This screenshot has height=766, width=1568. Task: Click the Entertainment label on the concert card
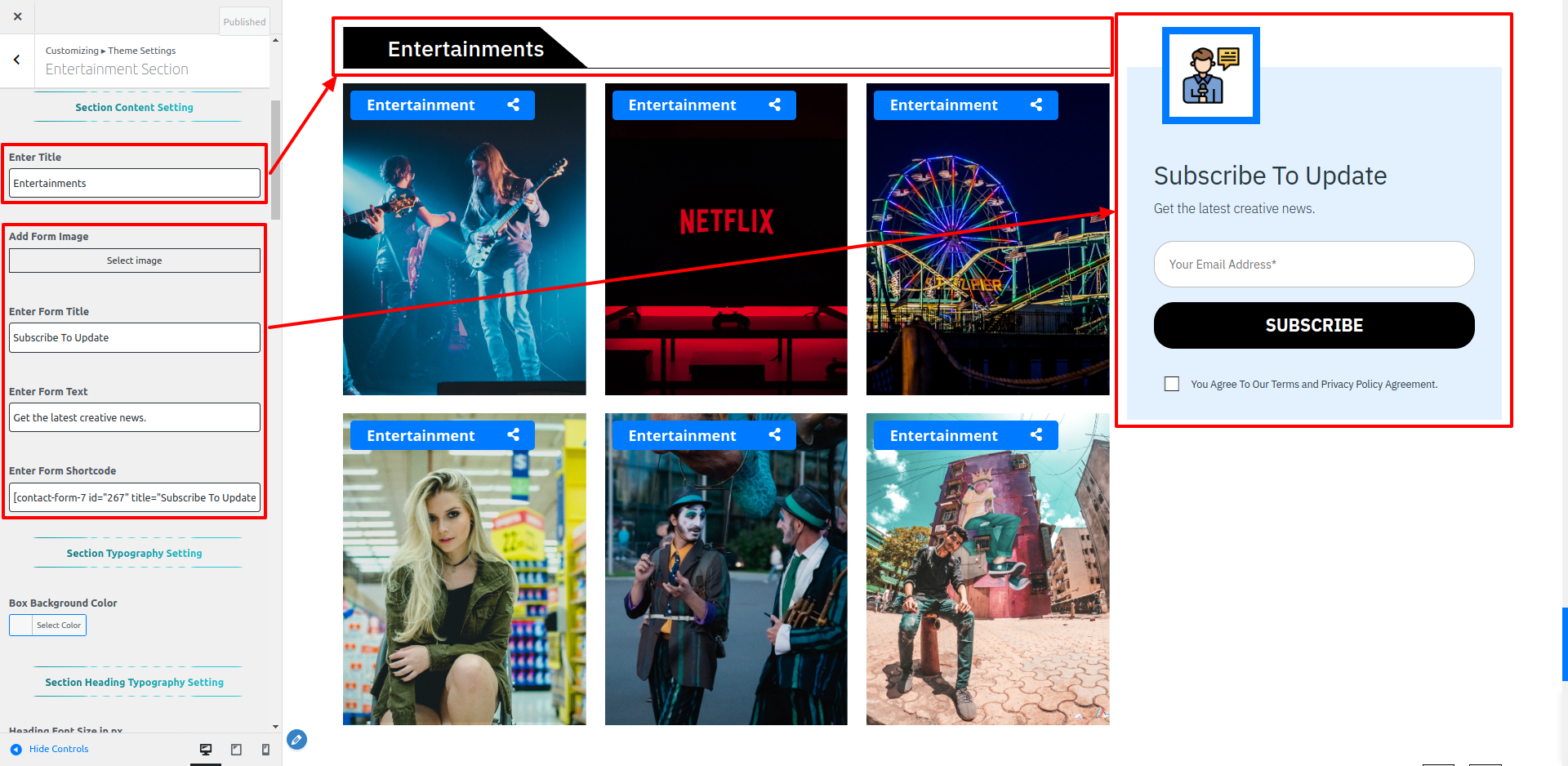coord(421,105)
